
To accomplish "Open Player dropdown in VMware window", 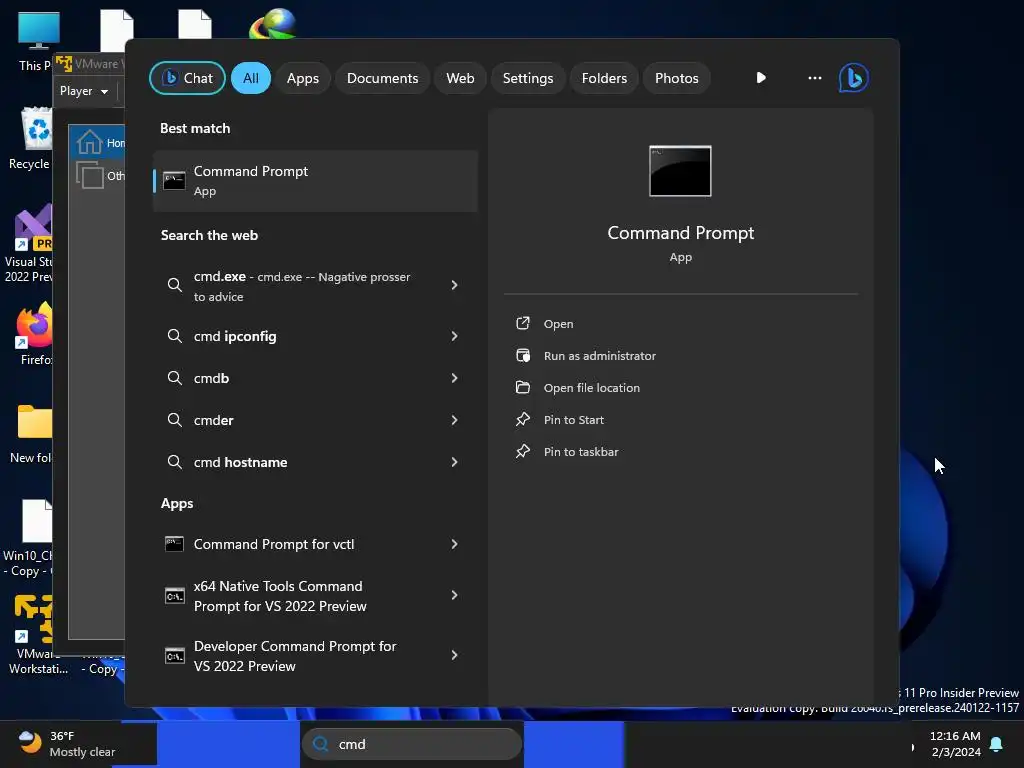I will coord(84,91).
